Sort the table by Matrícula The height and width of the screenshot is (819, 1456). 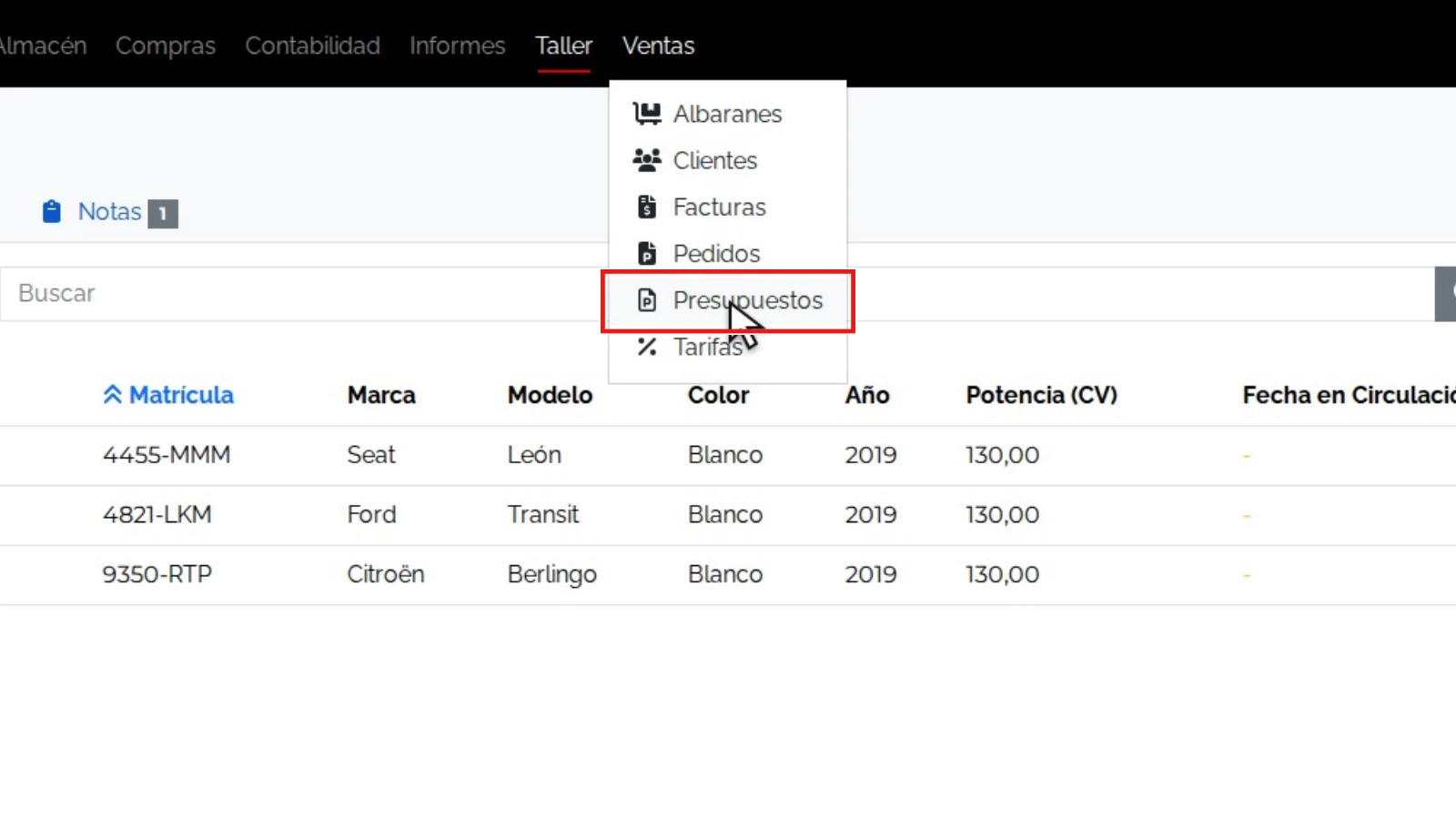[x=168, y=395]
